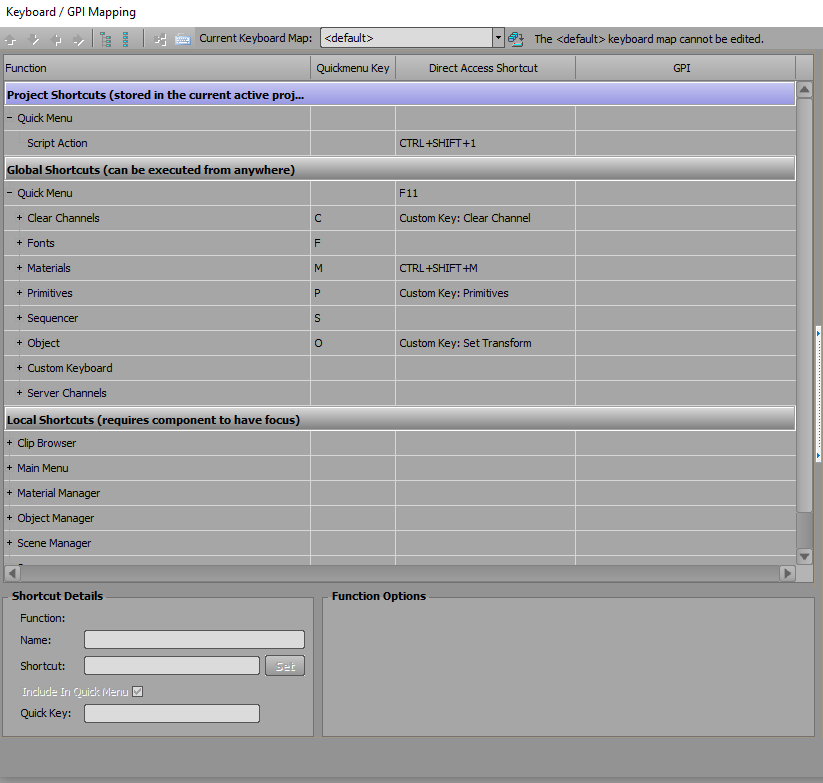The width and height of the screenshot is (823, 783).
Task: Click the Quickmenu Key cell S
Action: coord(353,318)
